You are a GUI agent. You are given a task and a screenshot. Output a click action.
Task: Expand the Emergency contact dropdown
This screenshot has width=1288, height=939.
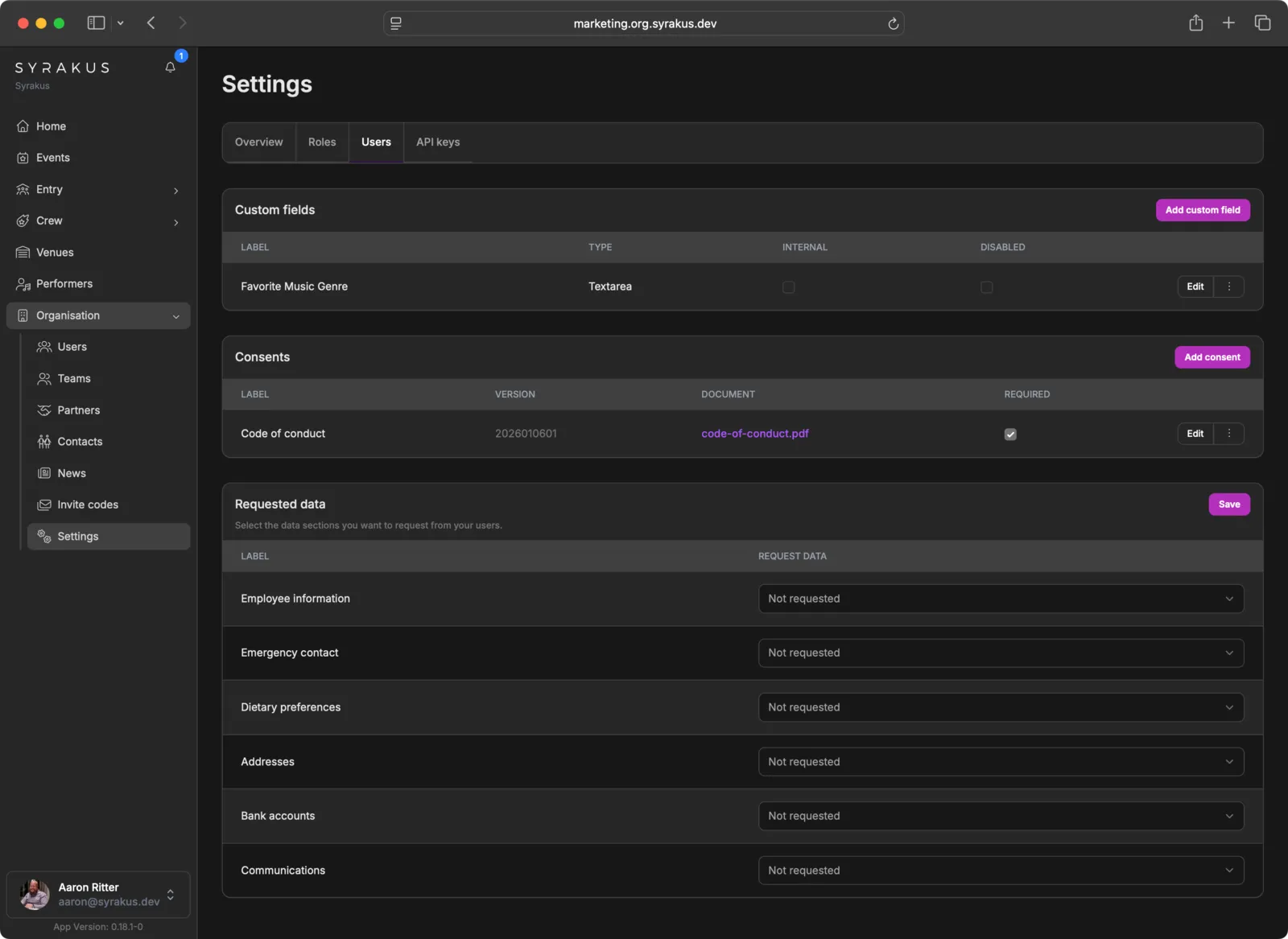[1001, 653]
